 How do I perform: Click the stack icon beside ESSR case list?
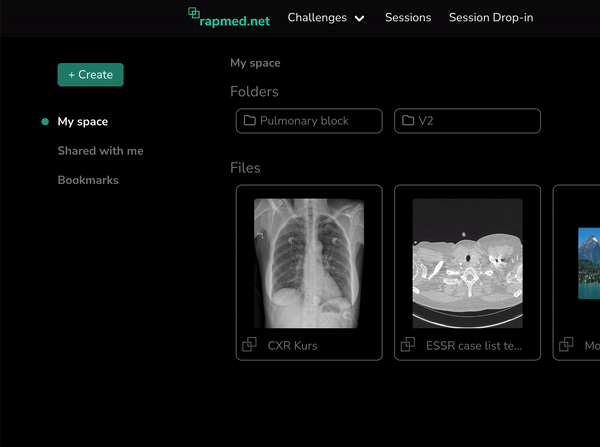pyautogui.click(x=408, y=345)
